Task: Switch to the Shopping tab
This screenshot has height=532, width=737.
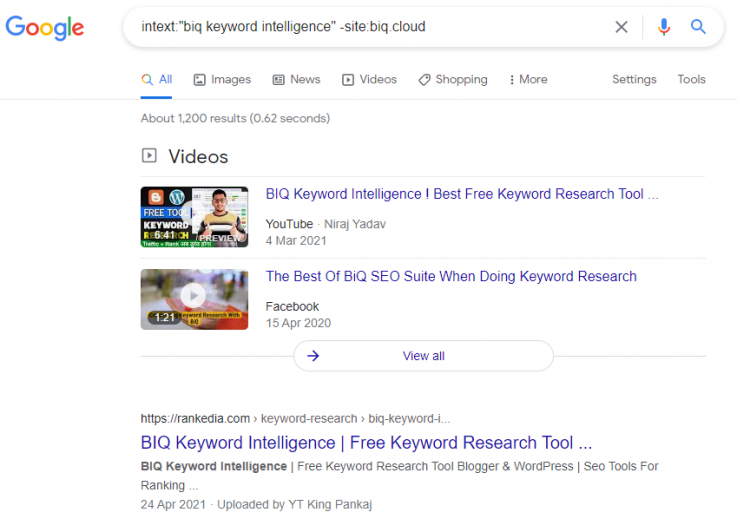Action: tap(453, 79)
